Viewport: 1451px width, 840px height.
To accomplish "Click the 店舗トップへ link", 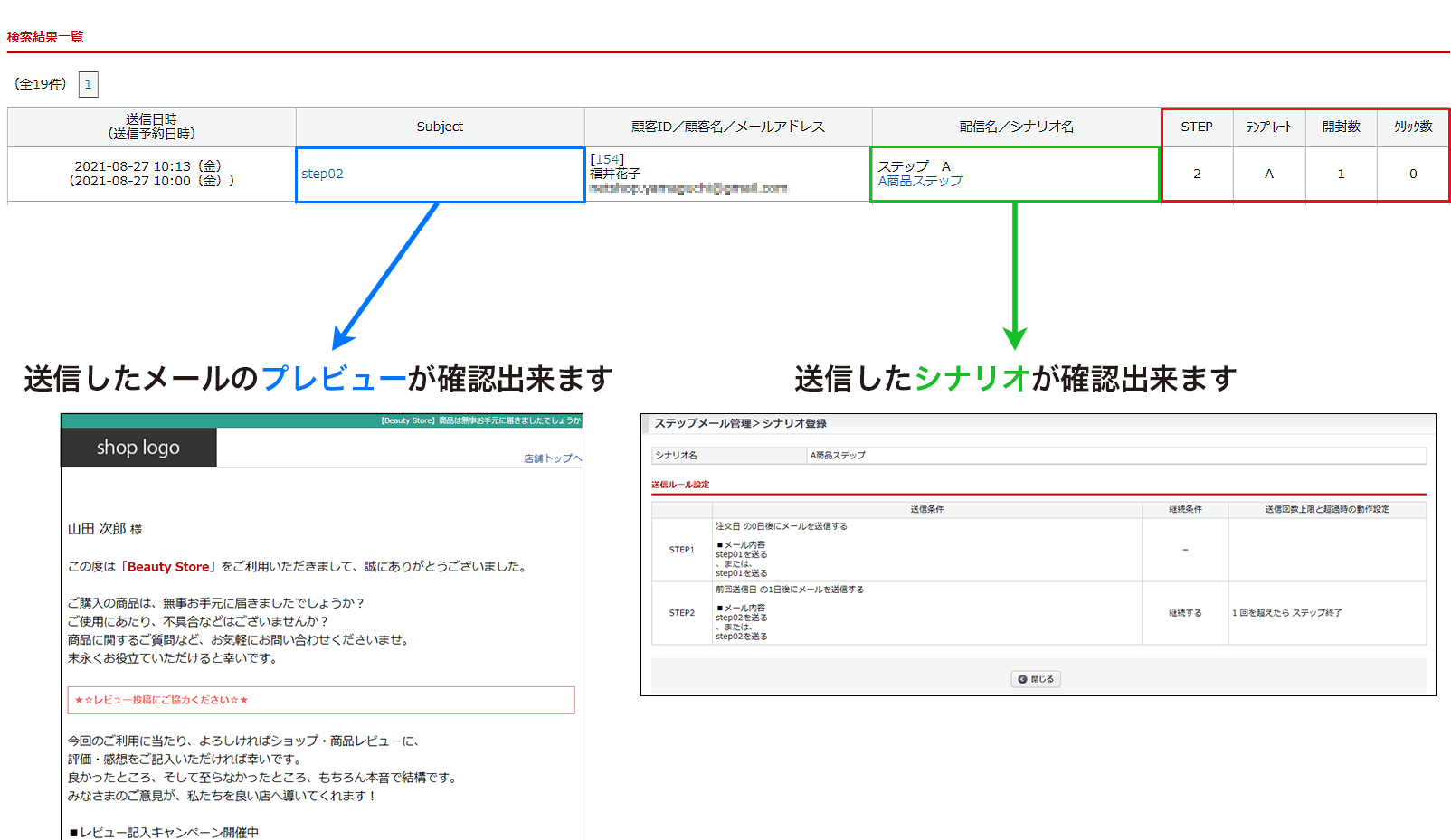I will tap(552, 458).
